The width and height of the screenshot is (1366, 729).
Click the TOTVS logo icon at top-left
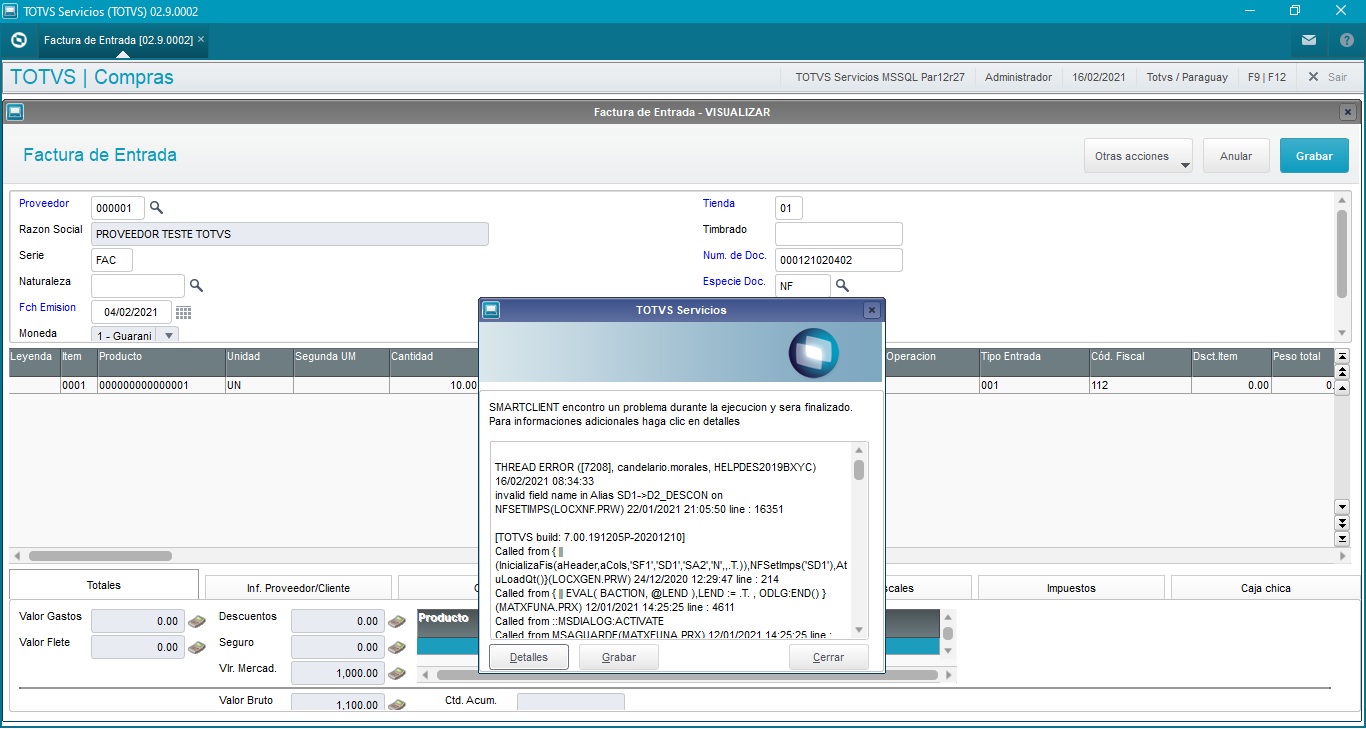point(18,40)
